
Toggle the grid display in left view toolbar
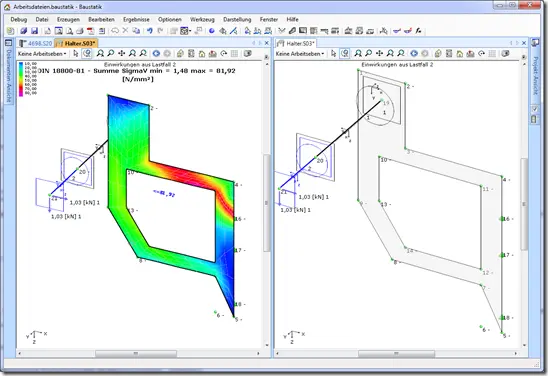tap(235, 53)
